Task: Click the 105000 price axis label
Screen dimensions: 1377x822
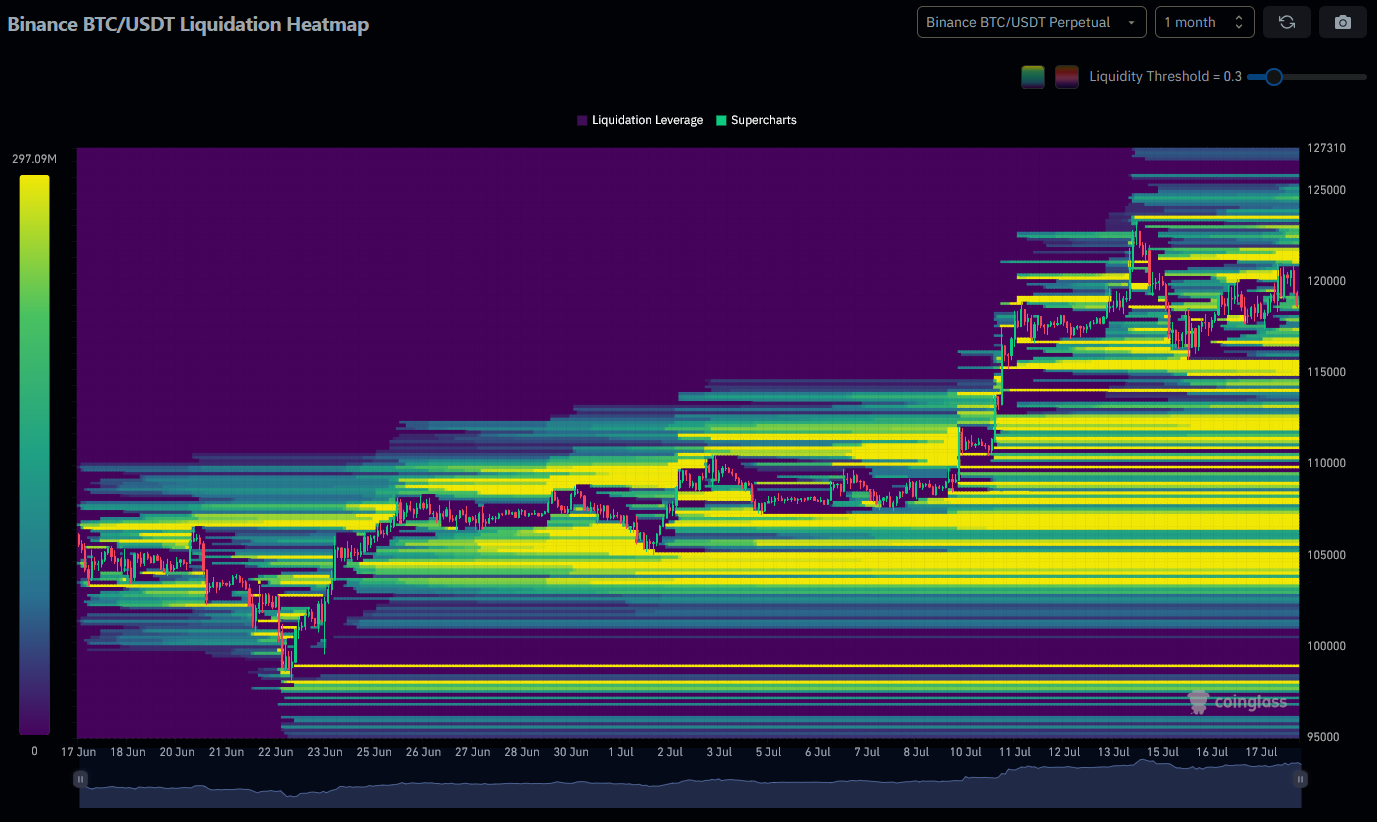Action: click(x=1325, y=555)
